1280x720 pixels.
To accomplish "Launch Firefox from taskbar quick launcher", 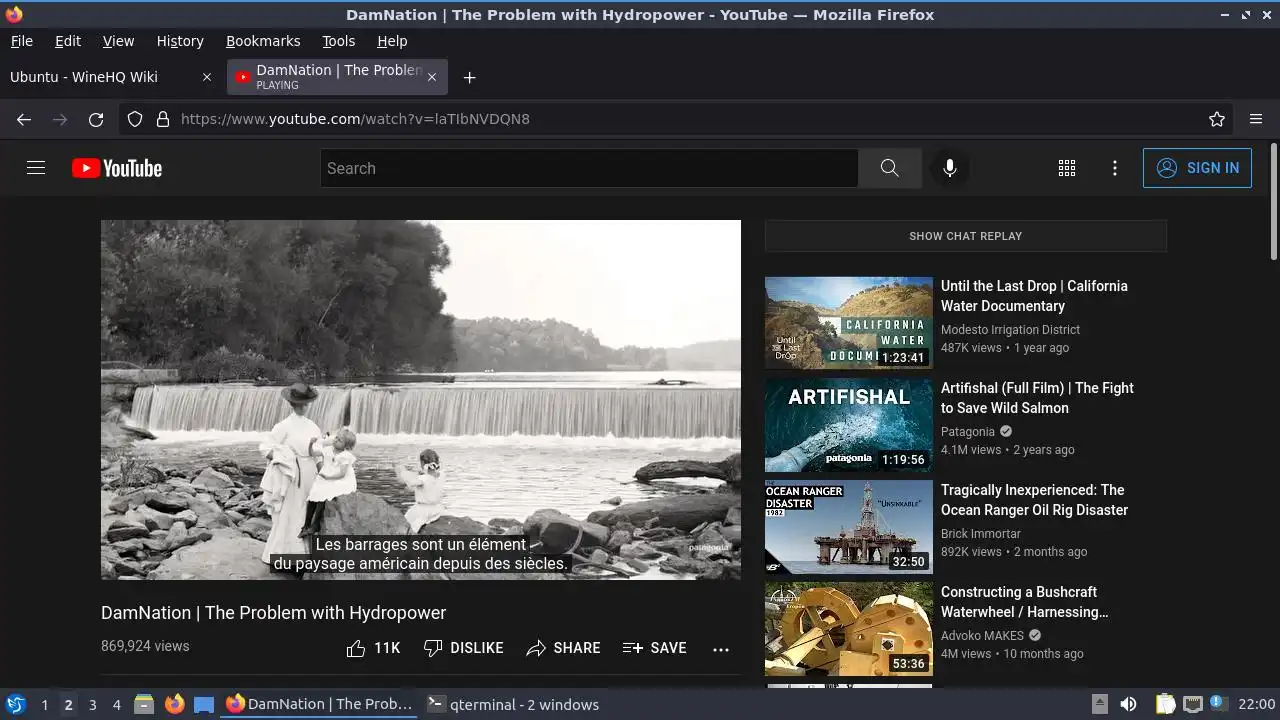I will click(174, 704).
